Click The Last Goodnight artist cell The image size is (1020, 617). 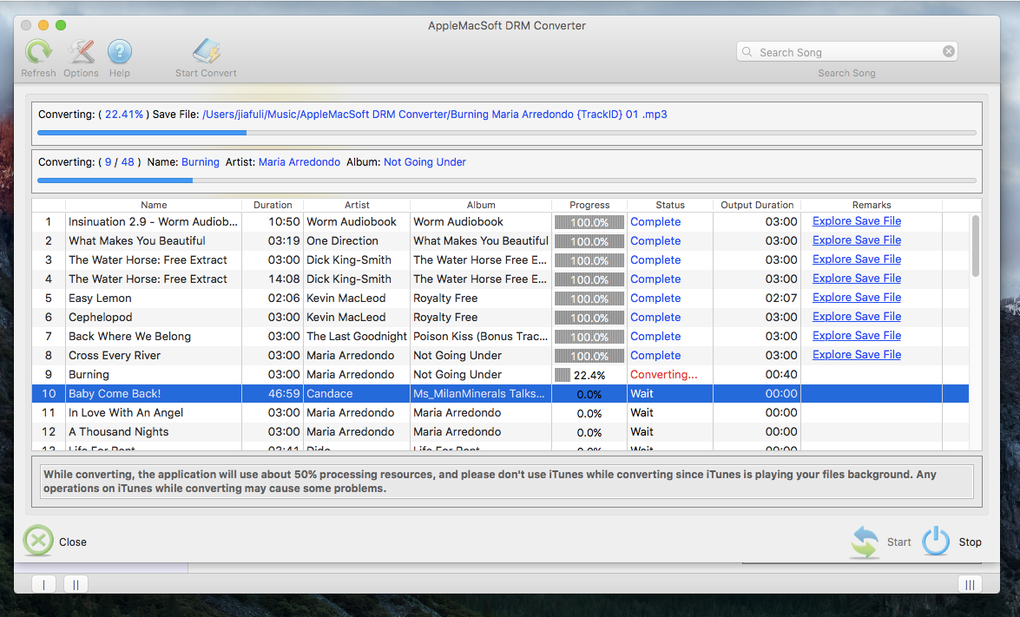356,336
